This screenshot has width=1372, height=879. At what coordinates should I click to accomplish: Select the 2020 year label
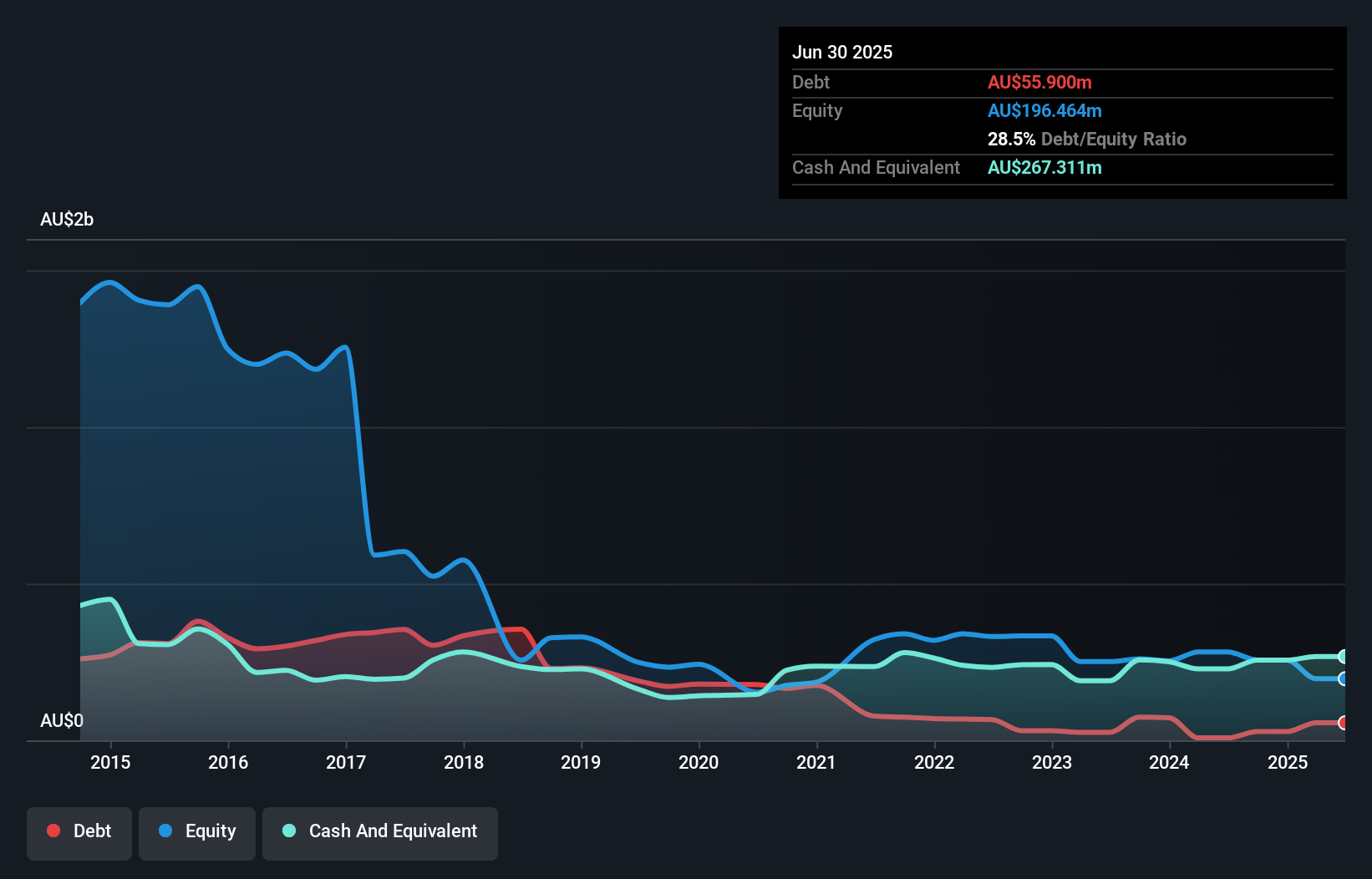(699, 762)
